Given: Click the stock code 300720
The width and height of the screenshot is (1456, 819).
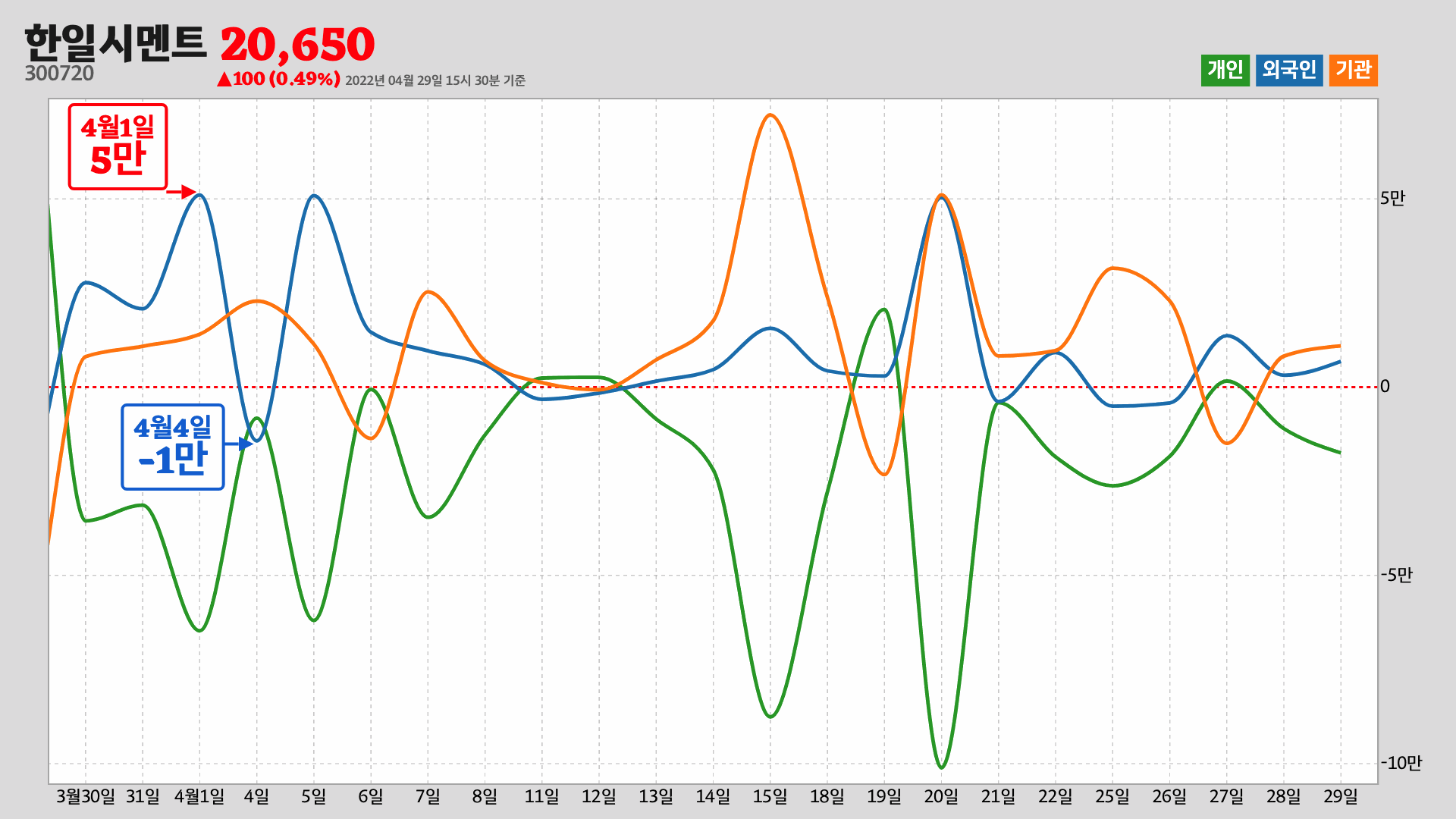Looking at the screenshot, I should 59,74.
